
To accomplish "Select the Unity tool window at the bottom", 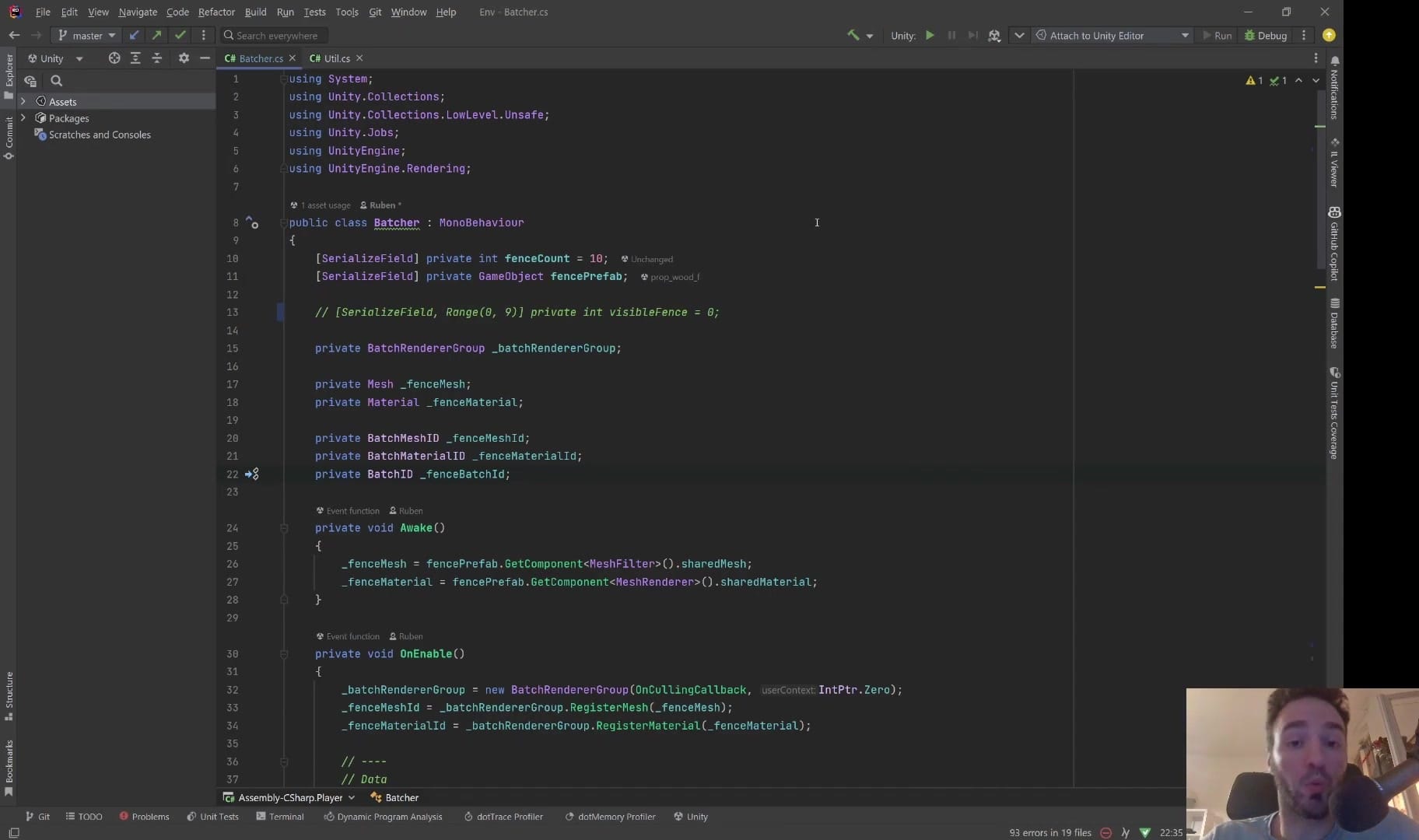I will (x=691, y=817).
